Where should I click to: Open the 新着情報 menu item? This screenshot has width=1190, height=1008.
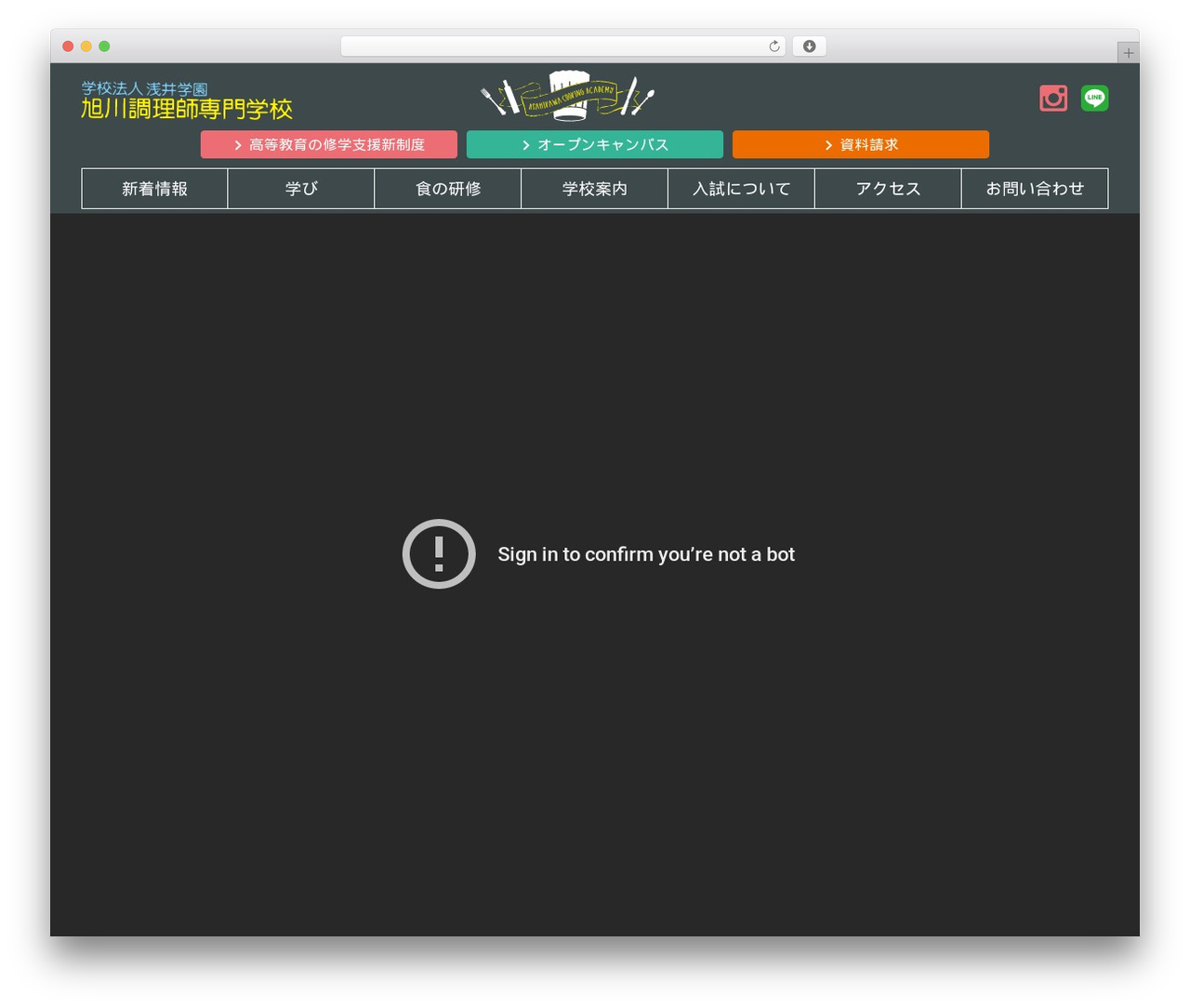154,189
